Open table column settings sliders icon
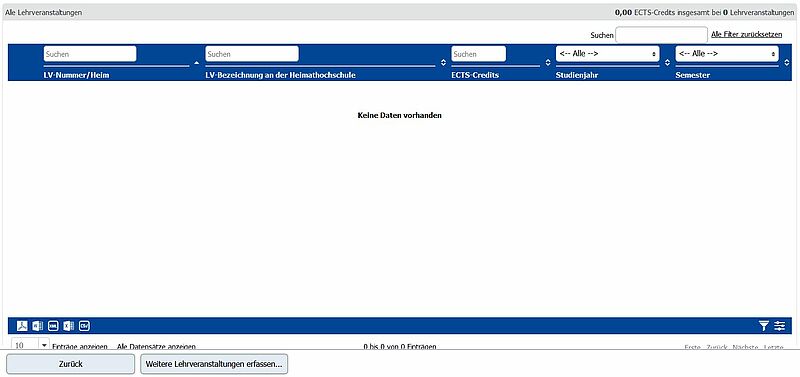 pyautogui.click(x=780, y=326)
